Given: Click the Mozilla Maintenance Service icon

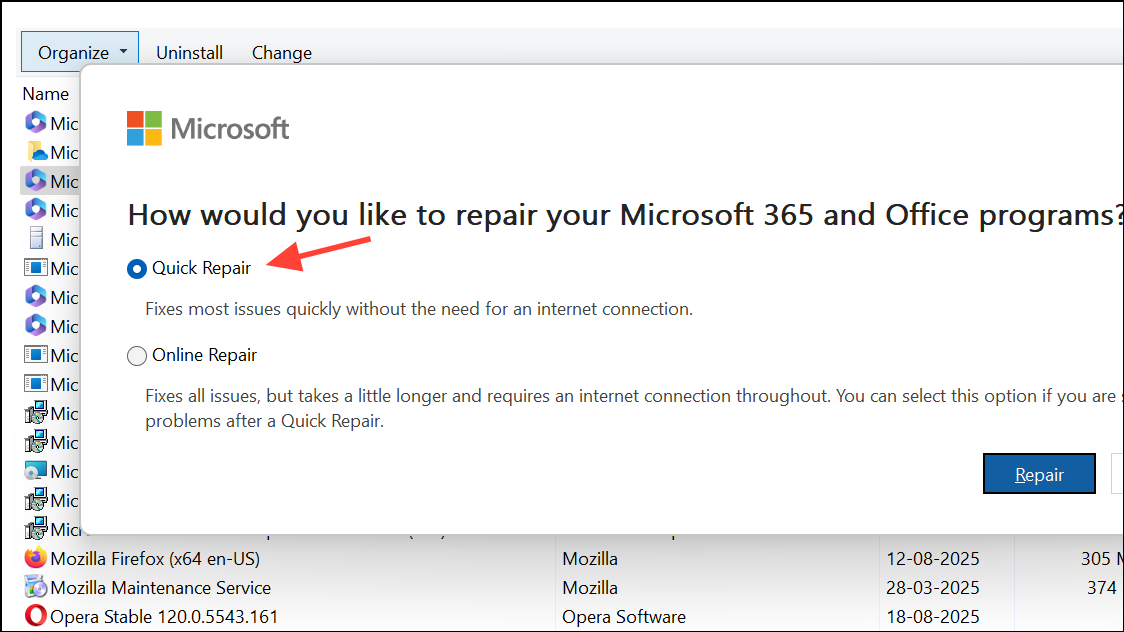Looking at the screenshot, I should pos(35,588).
